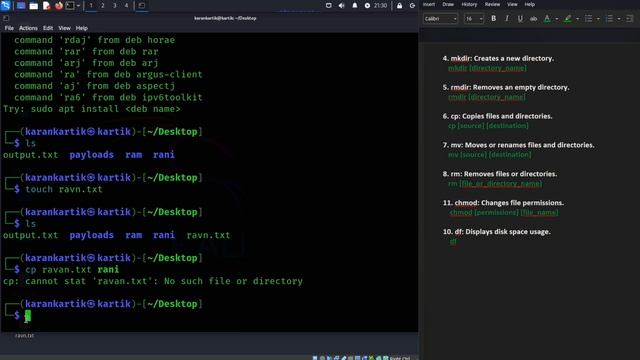Click the indent icon at toolbar end

[x=629, y=19]
